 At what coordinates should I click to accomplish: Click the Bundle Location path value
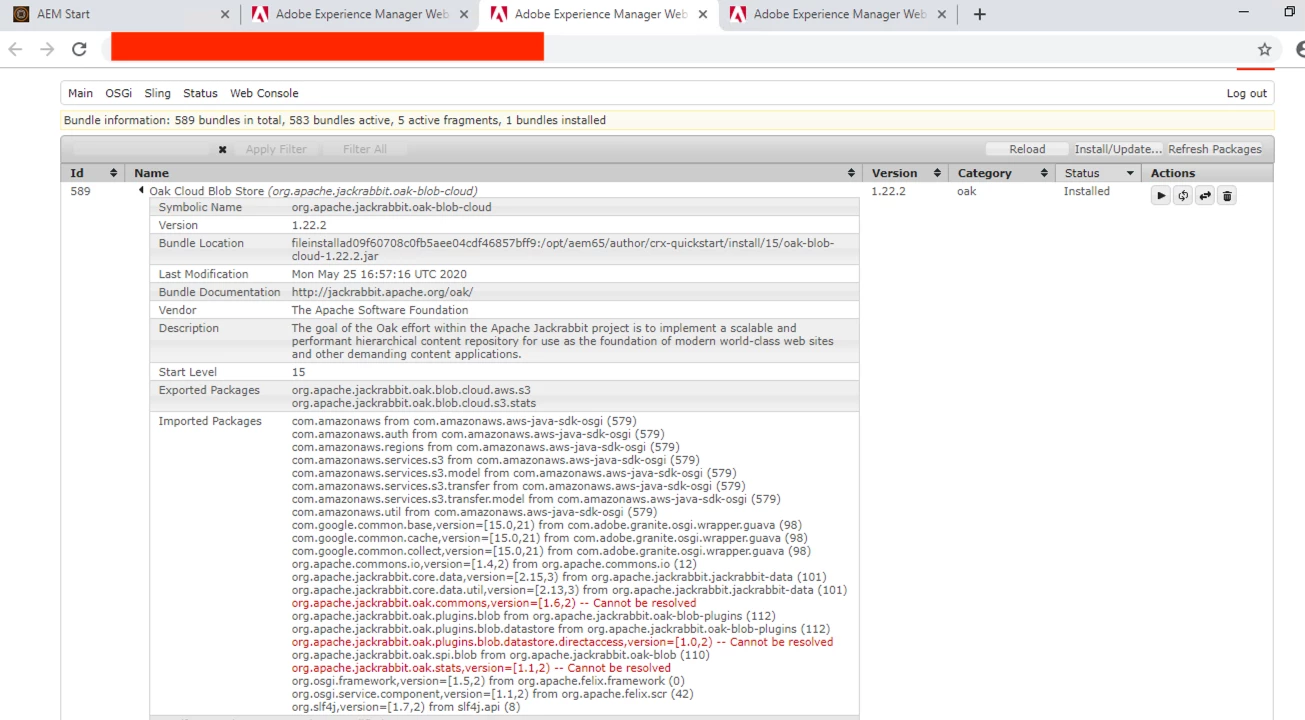pos(562,249)
